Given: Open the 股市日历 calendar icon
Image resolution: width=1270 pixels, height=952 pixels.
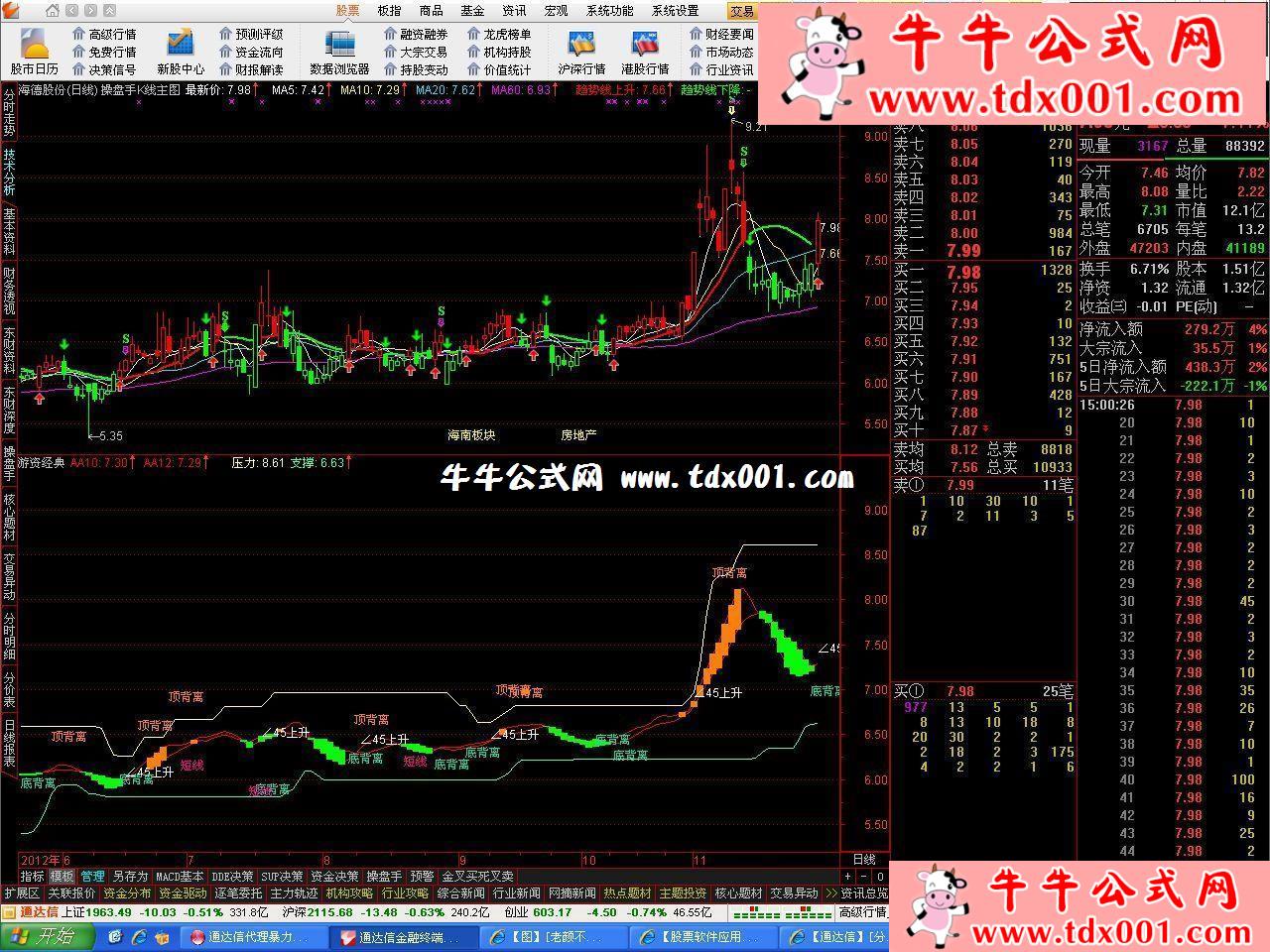Looking at the screenshot, I should [35, 51].
